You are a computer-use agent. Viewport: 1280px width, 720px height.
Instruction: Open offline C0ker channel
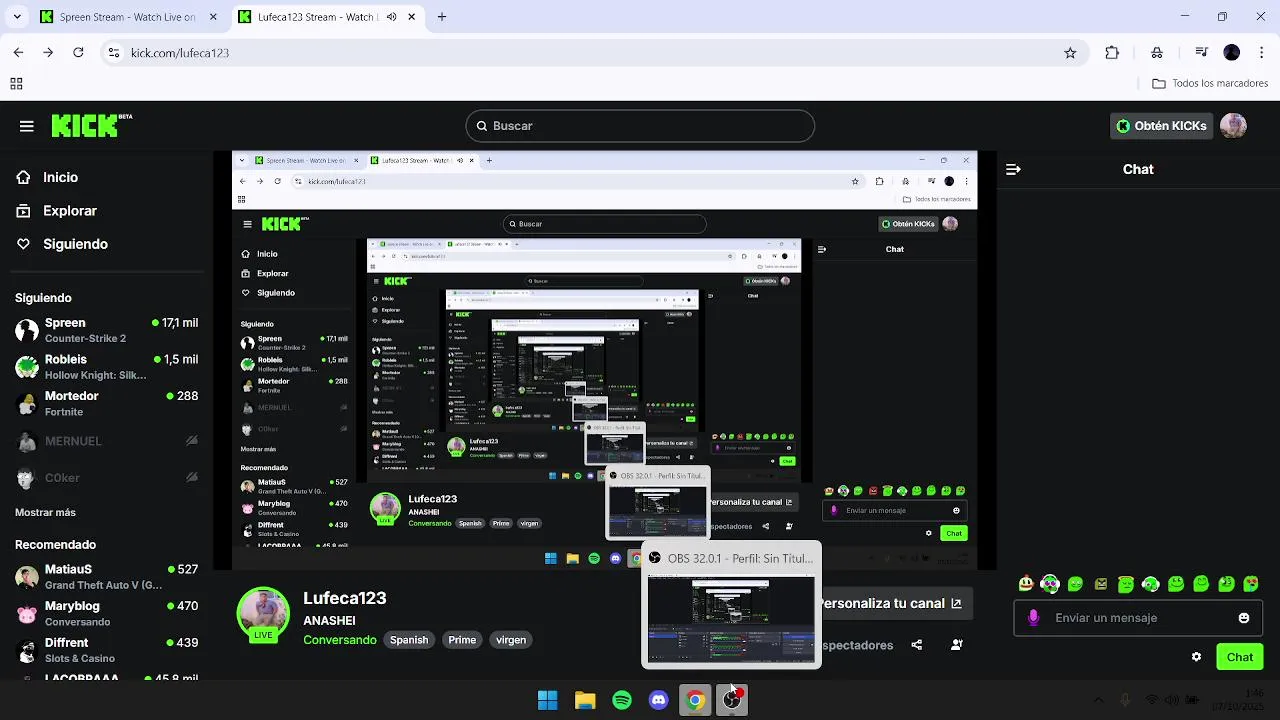tap(107, 478)
